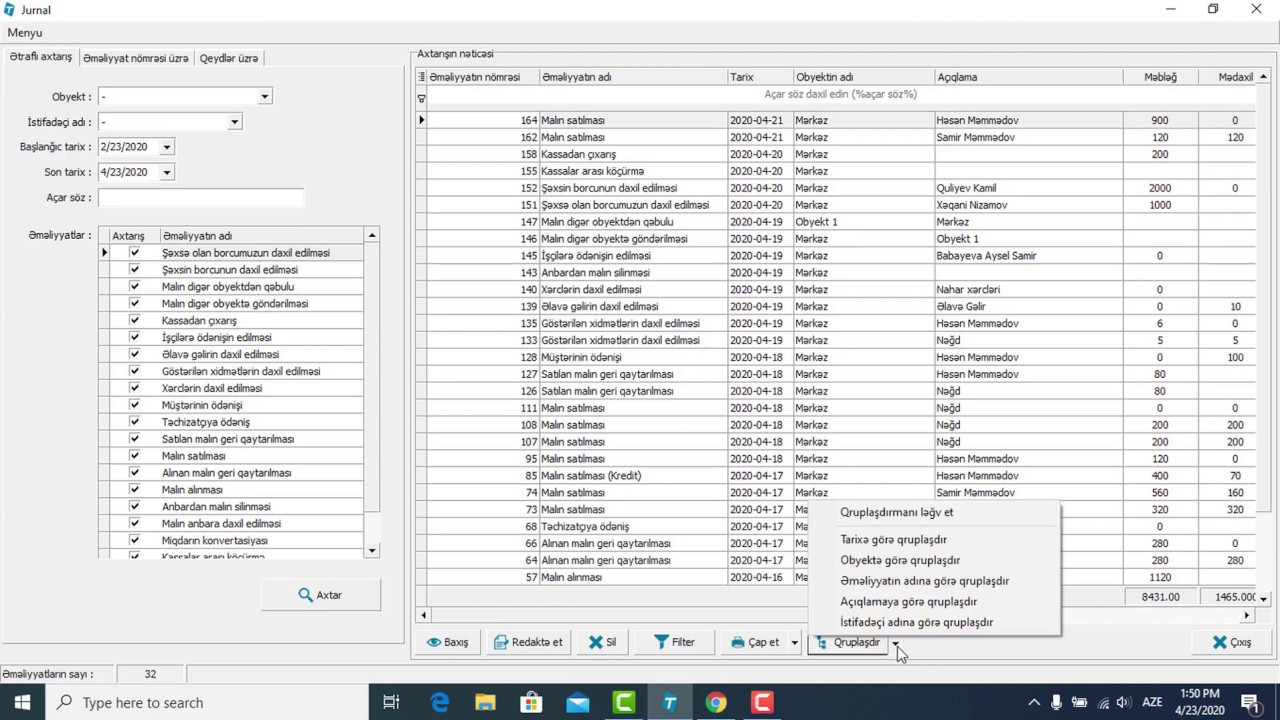Sort by Tarix column header
Viewport: 1280px width, 720px height.
tap(760, 77)
